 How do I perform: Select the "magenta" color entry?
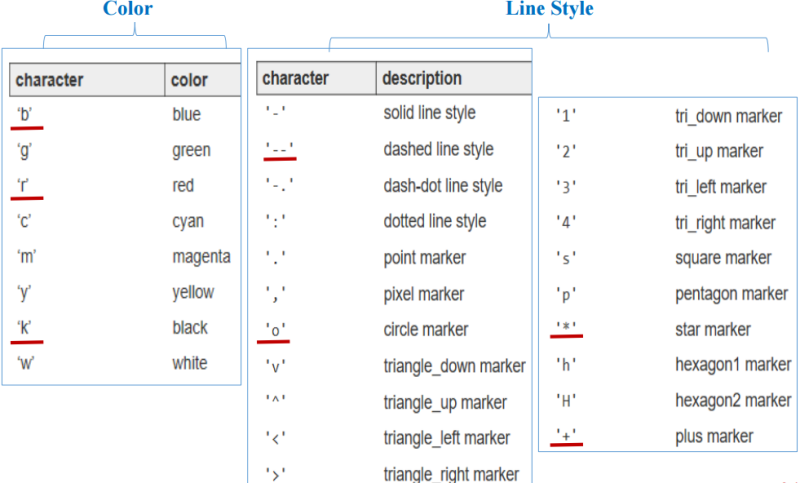pos(201,257)
